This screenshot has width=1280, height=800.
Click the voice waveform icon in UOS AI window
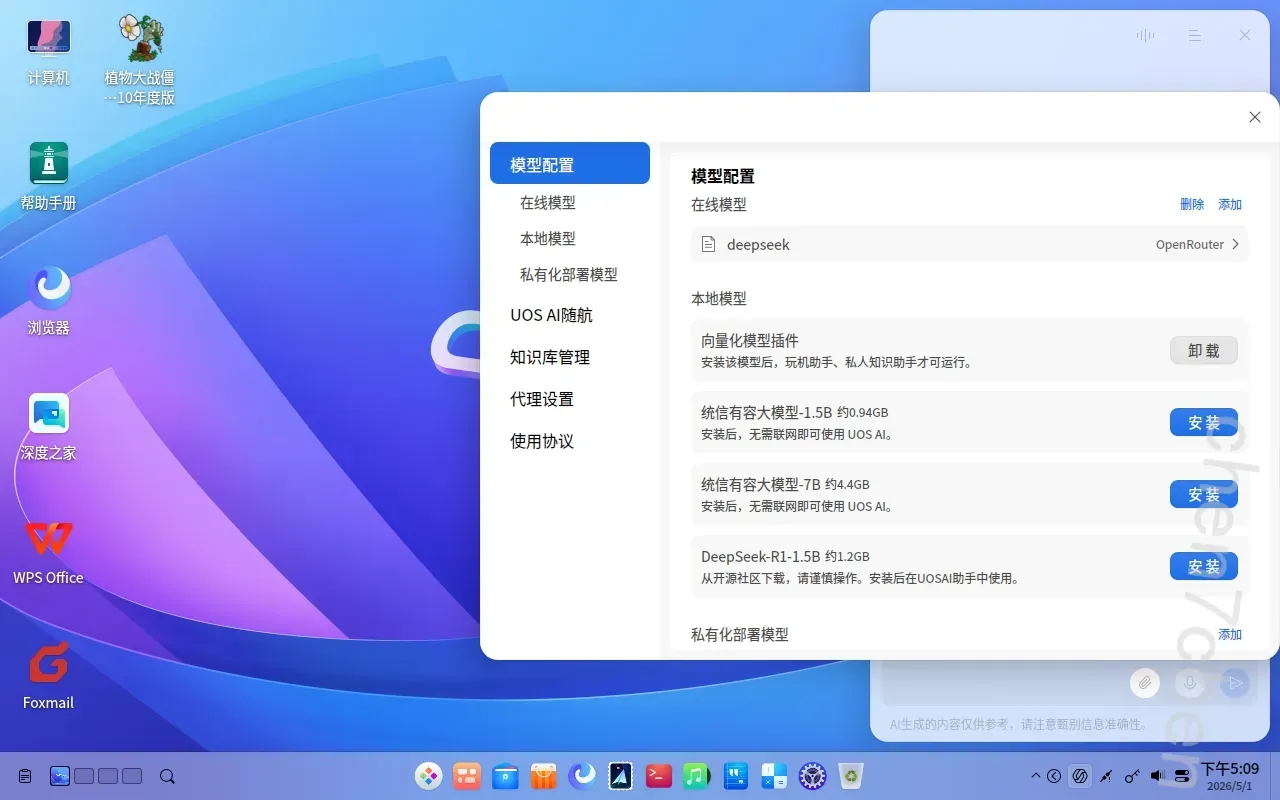(x=1145, y=35)
